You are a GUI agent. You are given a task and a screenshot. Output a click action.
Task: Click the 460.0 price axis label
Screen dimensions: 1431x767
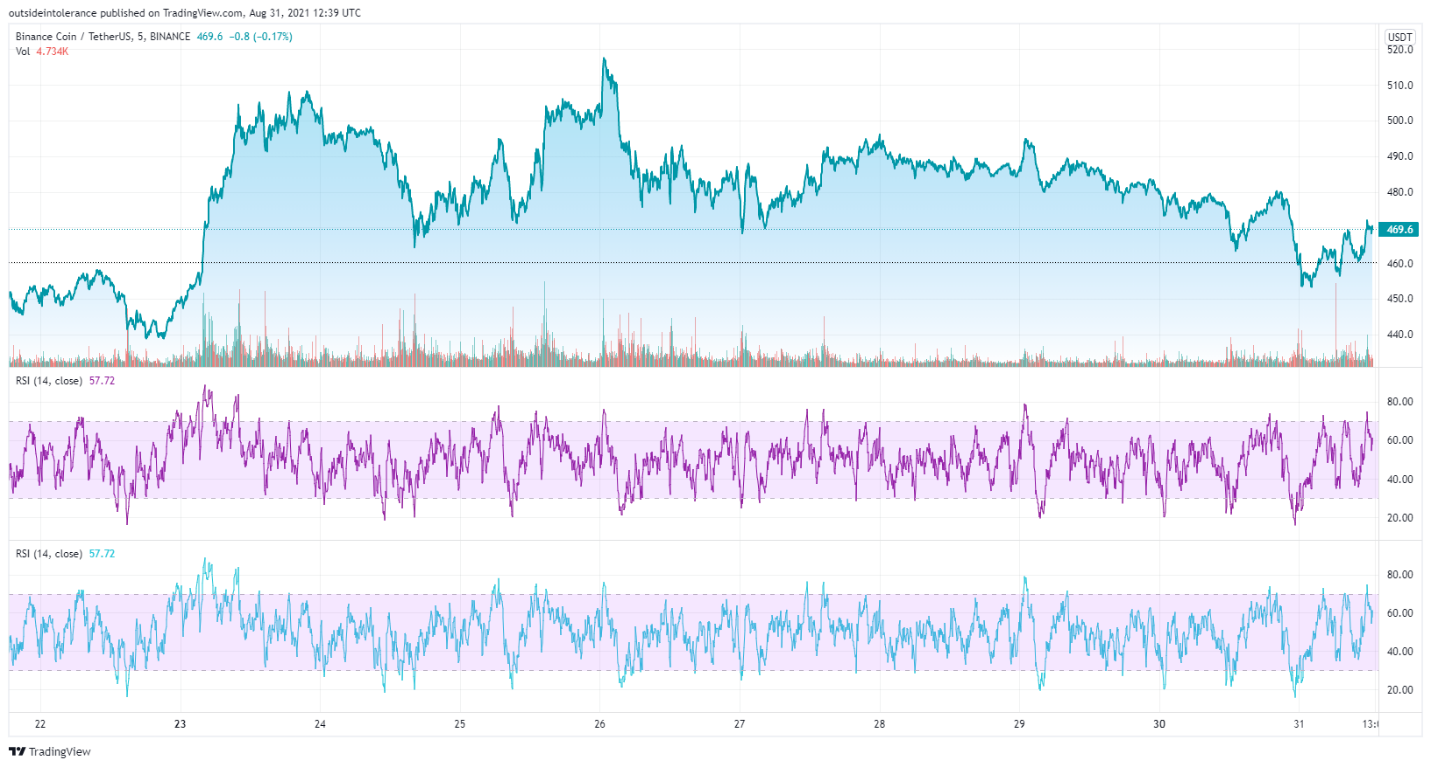pos(1399,263)
